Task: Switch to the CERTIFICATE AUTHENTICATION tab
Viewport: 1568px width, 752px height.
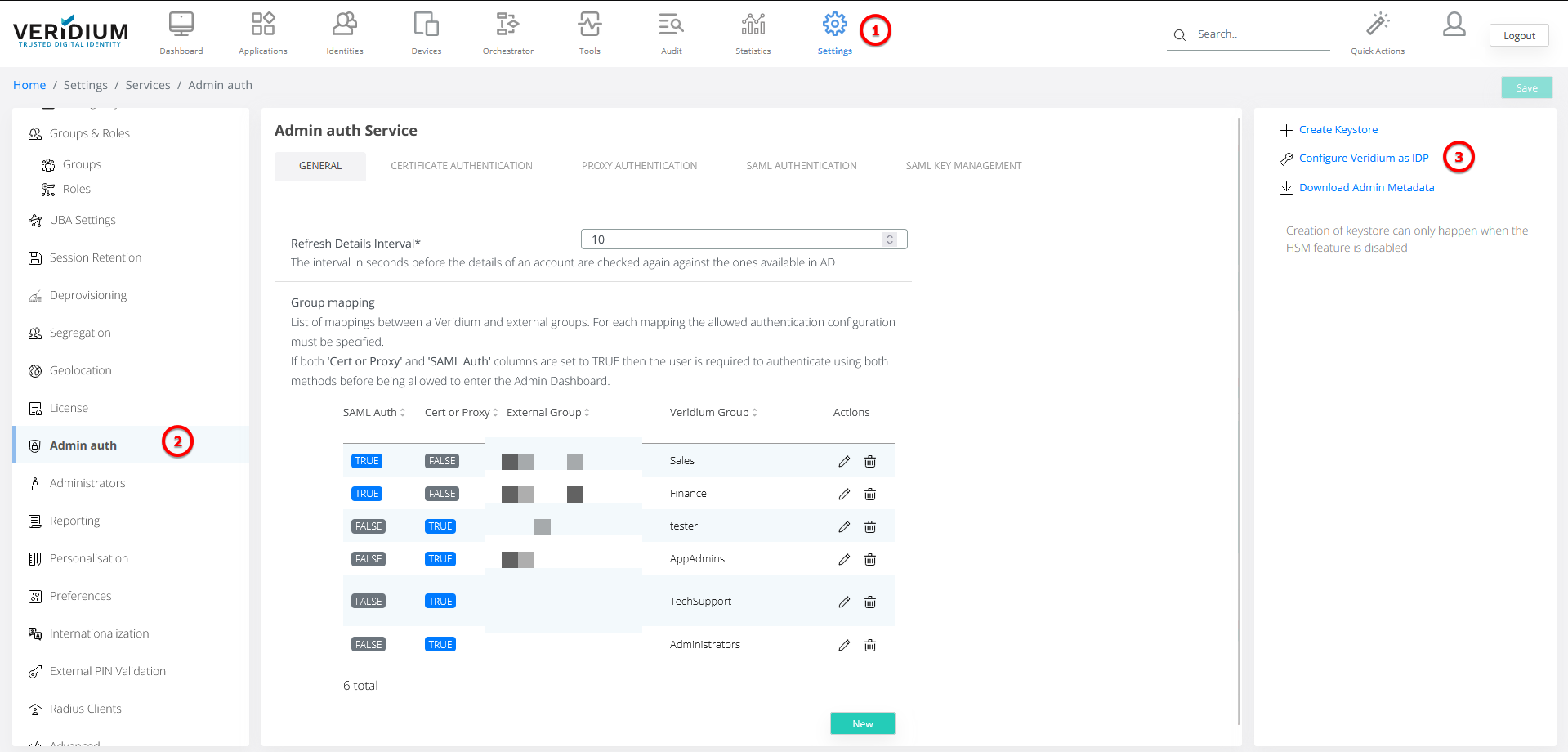Action: pyautogui.click(x=461, y=165)
